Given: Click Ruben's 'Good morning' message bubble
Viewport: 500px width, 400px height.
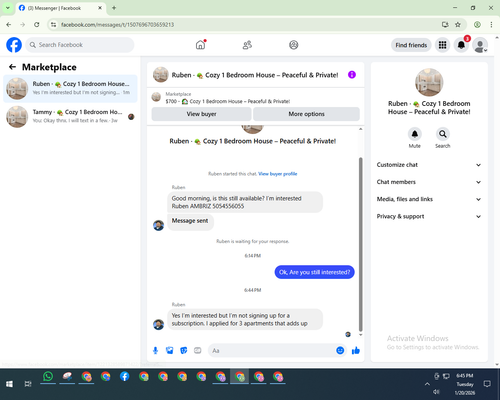Looking at the screenshot, I should pyautogui.click(x=245, y=202).
